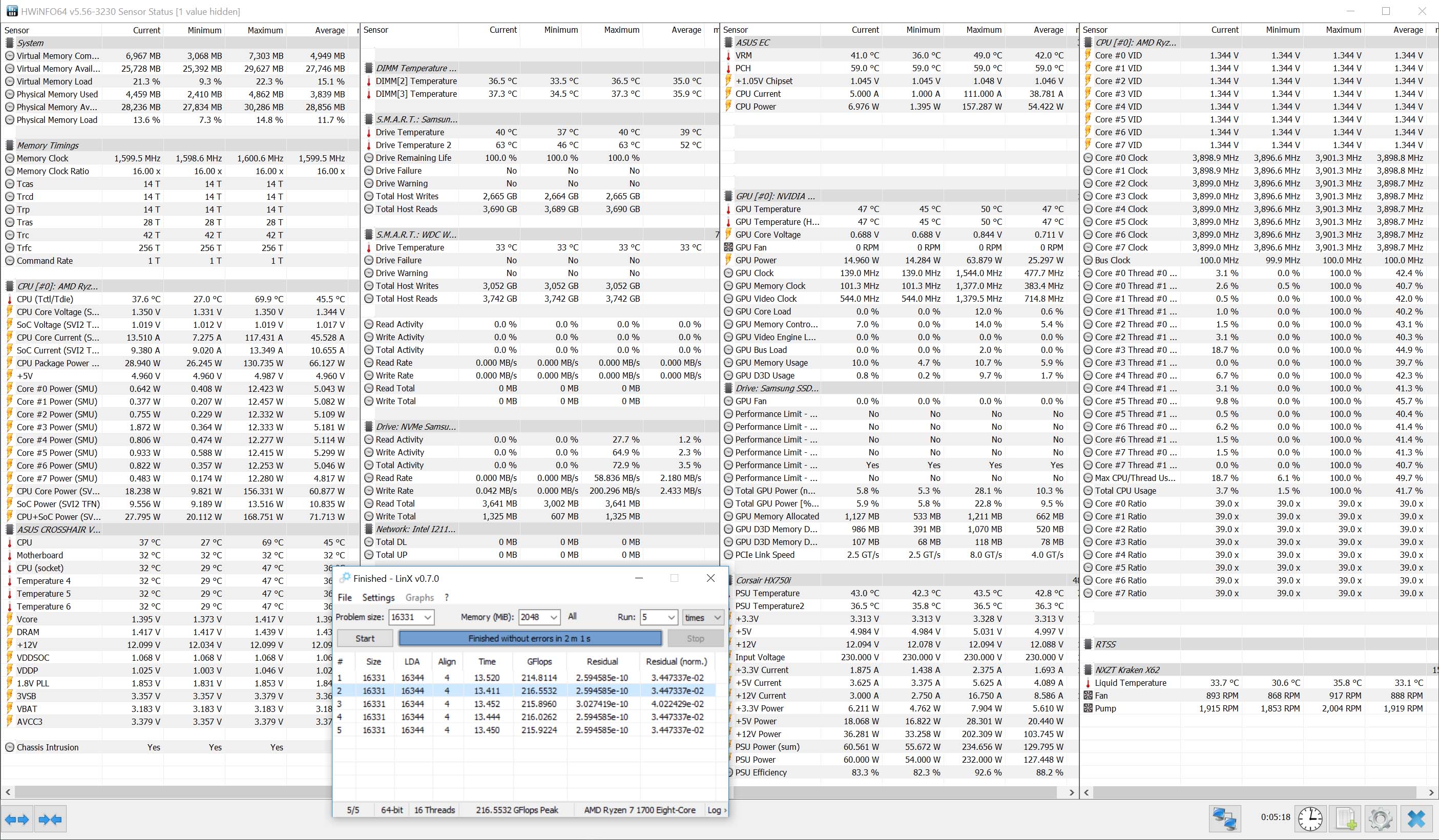The height and width of the screenshot is (840, 1439).
Task: Open the Problem size dropdown
Action: (x=428, y=617)
